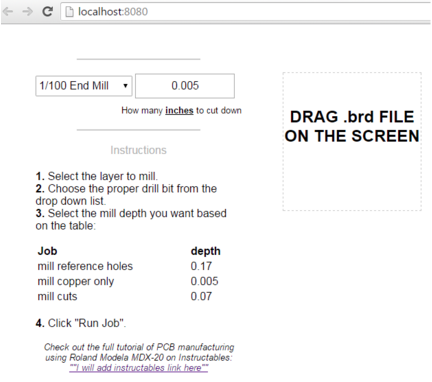The width and height of the screenshot is (432, 382).
Task: Reload the page with the refresh icon
Action: (48, 12)
